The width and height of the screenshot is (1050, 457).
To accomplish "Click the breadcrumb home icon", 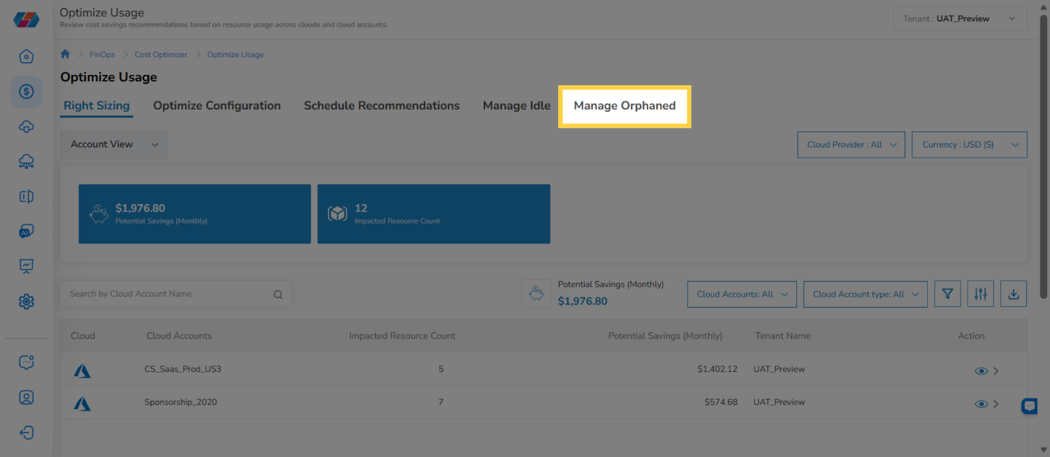I will [x=65, y=54].
